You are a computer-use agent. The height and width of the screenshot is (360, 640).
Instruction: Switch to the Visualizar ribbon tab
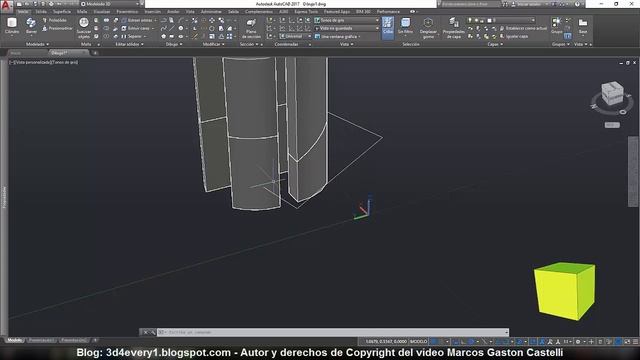tap(102, 11)
